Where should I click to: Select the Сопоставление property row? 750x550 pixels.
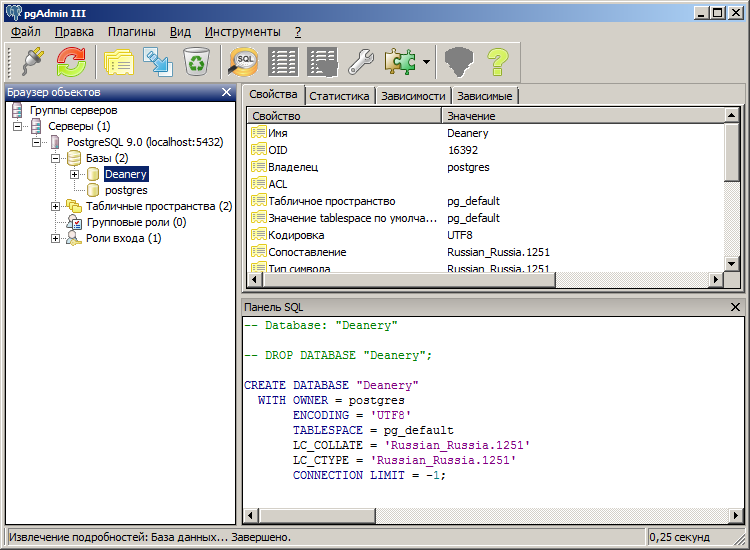pos(486,252)
